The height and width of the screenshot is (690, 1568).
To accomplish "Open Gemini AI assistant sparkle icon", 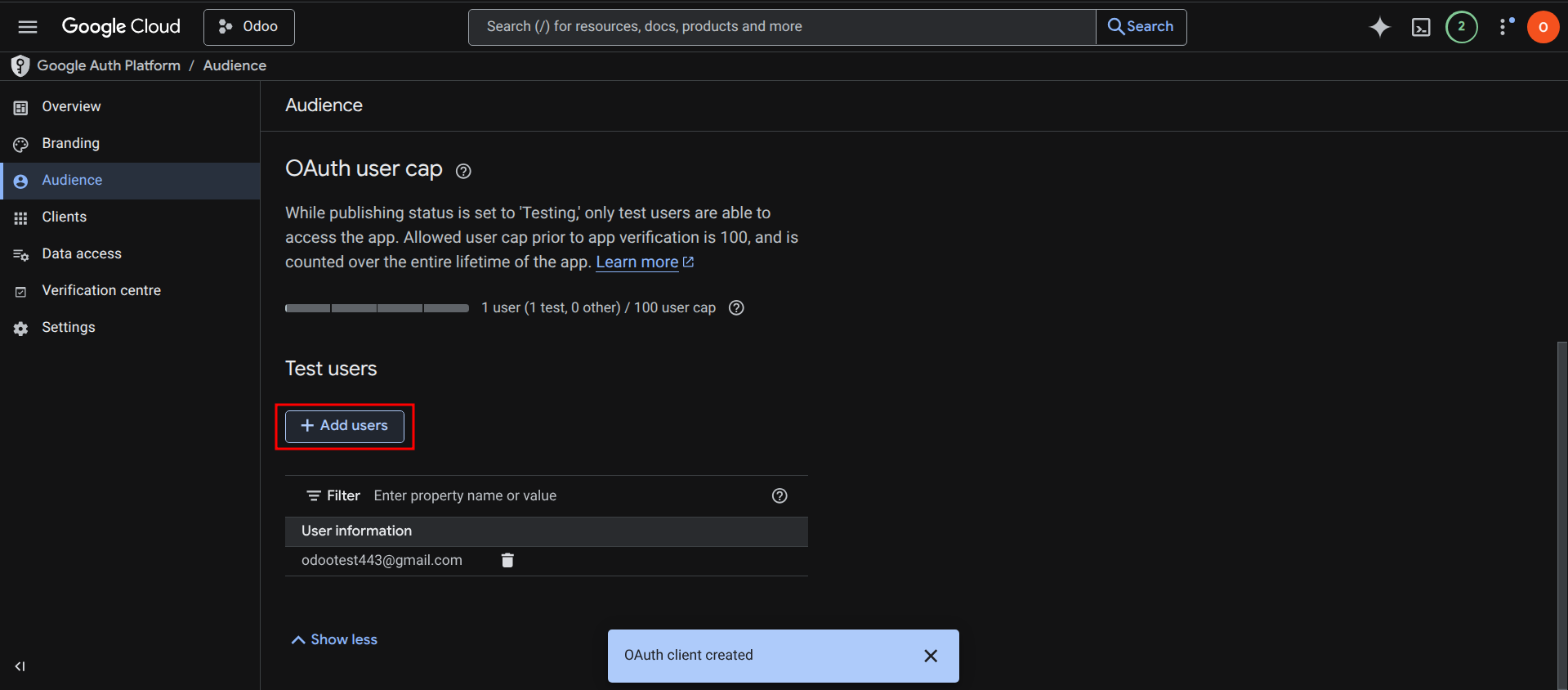I will 1380,27.
